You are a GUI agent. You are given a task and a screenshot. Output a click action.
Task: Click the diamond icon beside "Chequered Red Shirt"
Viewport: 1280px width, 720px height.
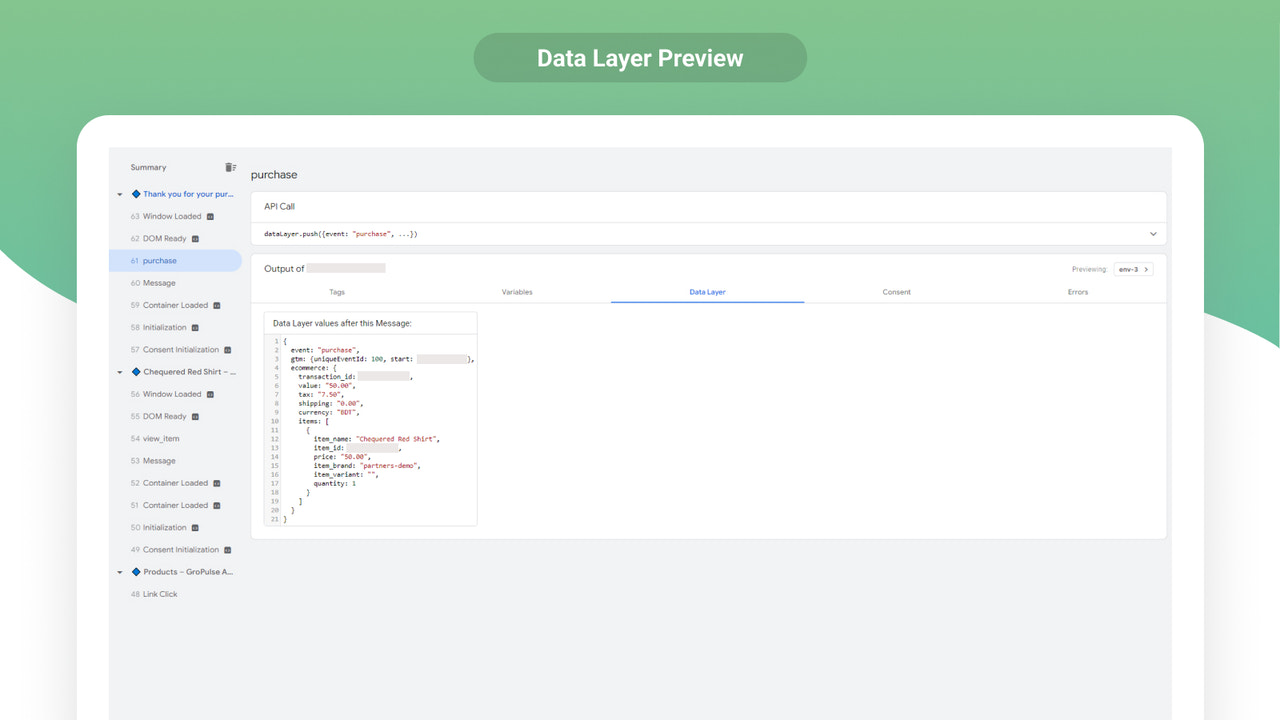tap(135, 371)
